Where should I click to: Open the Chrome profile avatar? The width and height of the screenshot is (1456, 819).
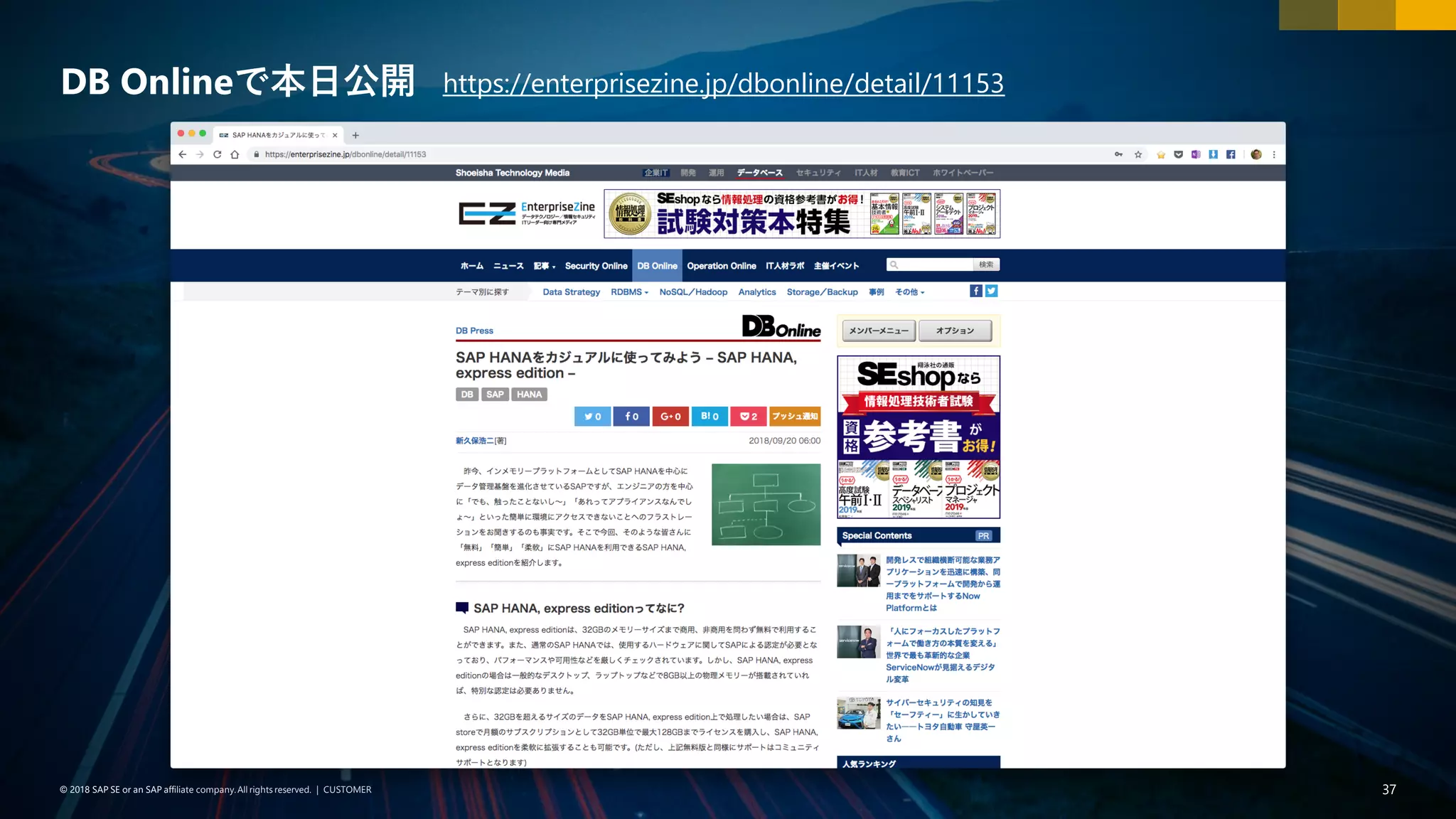tap(1256, 154)
